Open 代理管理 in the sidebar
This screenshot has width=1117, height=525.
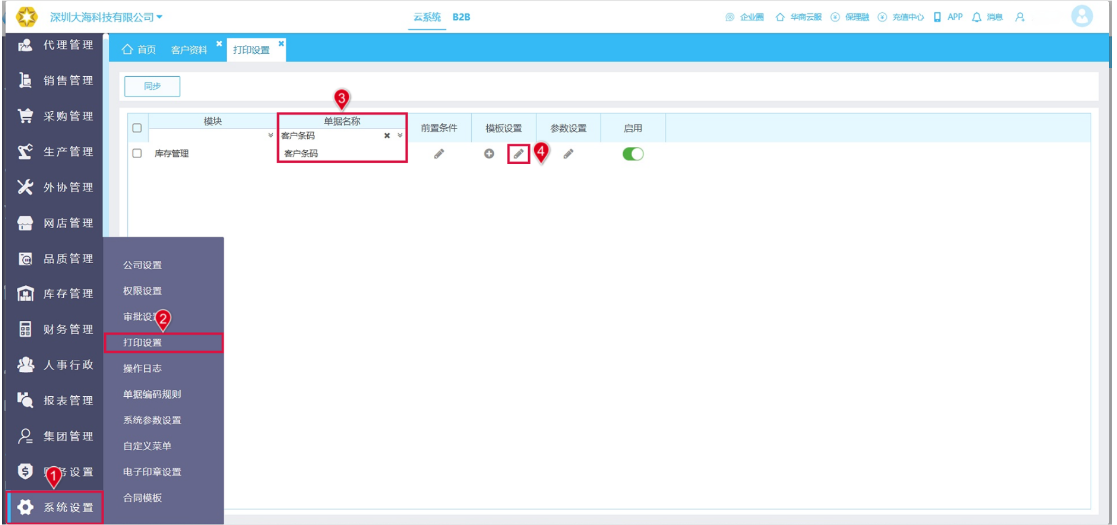coord(54,45)
